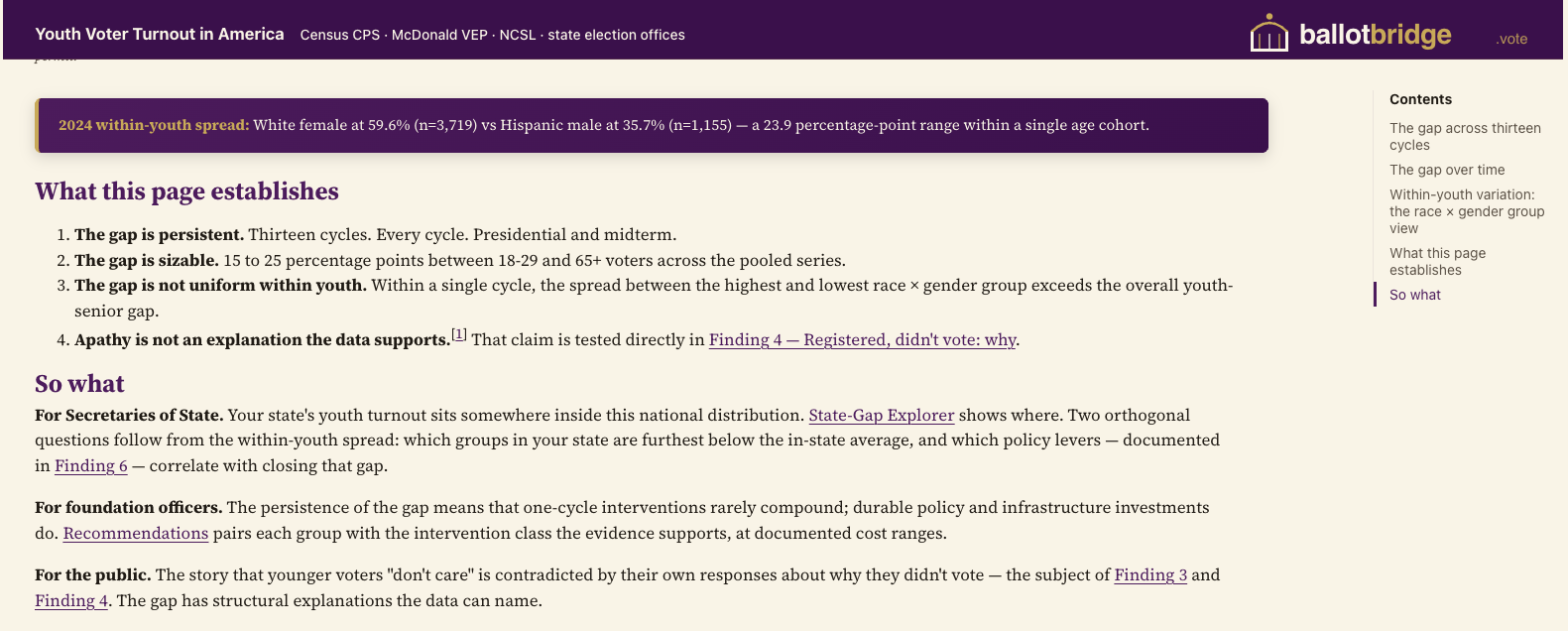Go to 'The gap over time' section
The image size is (1568, 631).
pos(1447,170)
